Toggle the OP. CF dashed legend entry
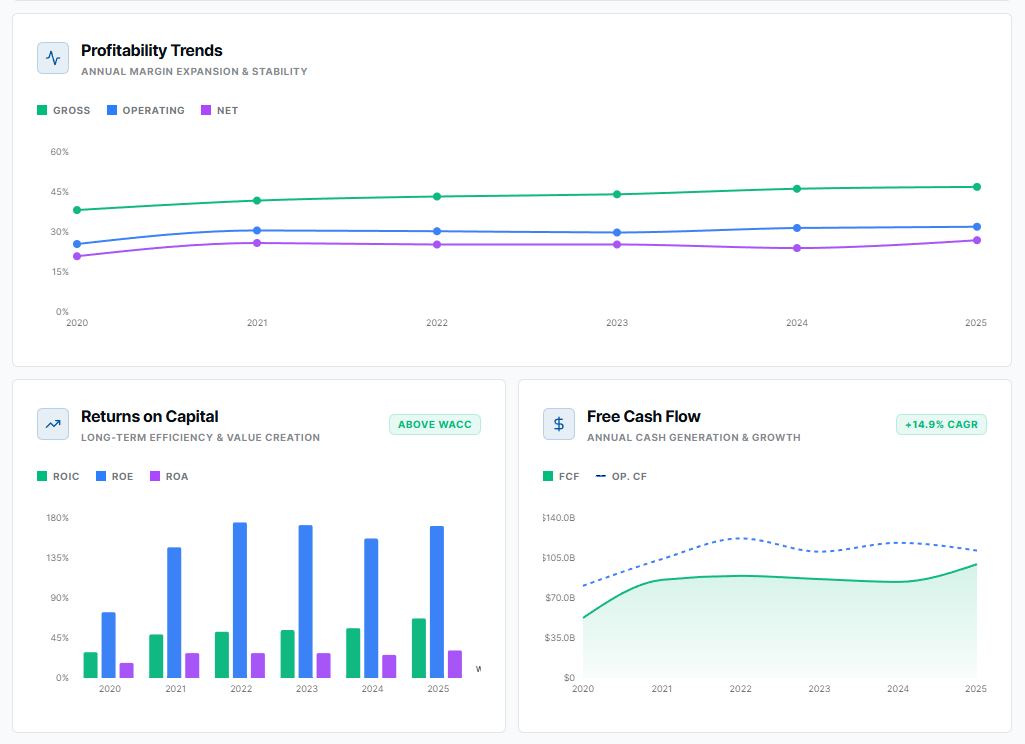Viewport: 1025px width, 744px height. click(x=621, y=476)
